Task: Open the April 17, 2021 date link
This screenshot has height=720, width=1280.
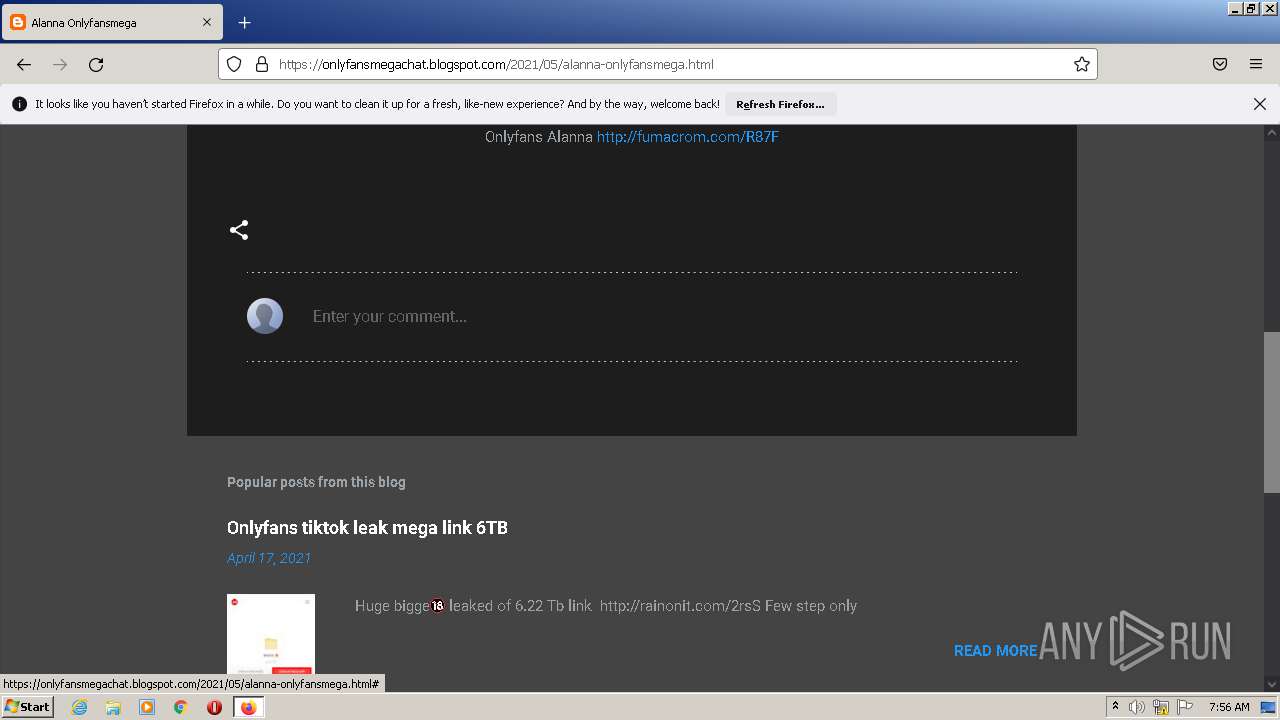Action: click(x=269, y=558)
